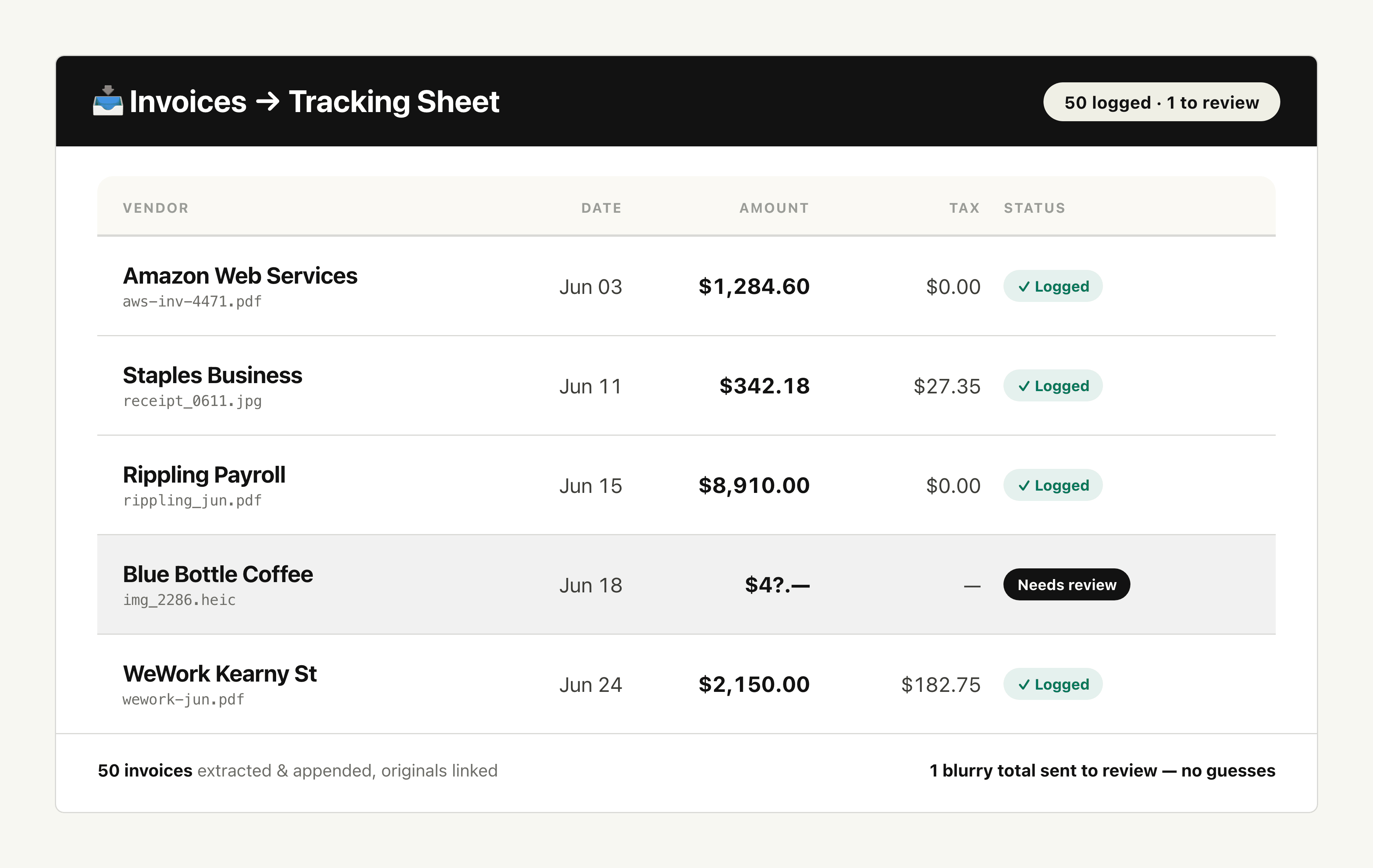Select the WeWork Kearny St vendor name

tap(220, 674)
